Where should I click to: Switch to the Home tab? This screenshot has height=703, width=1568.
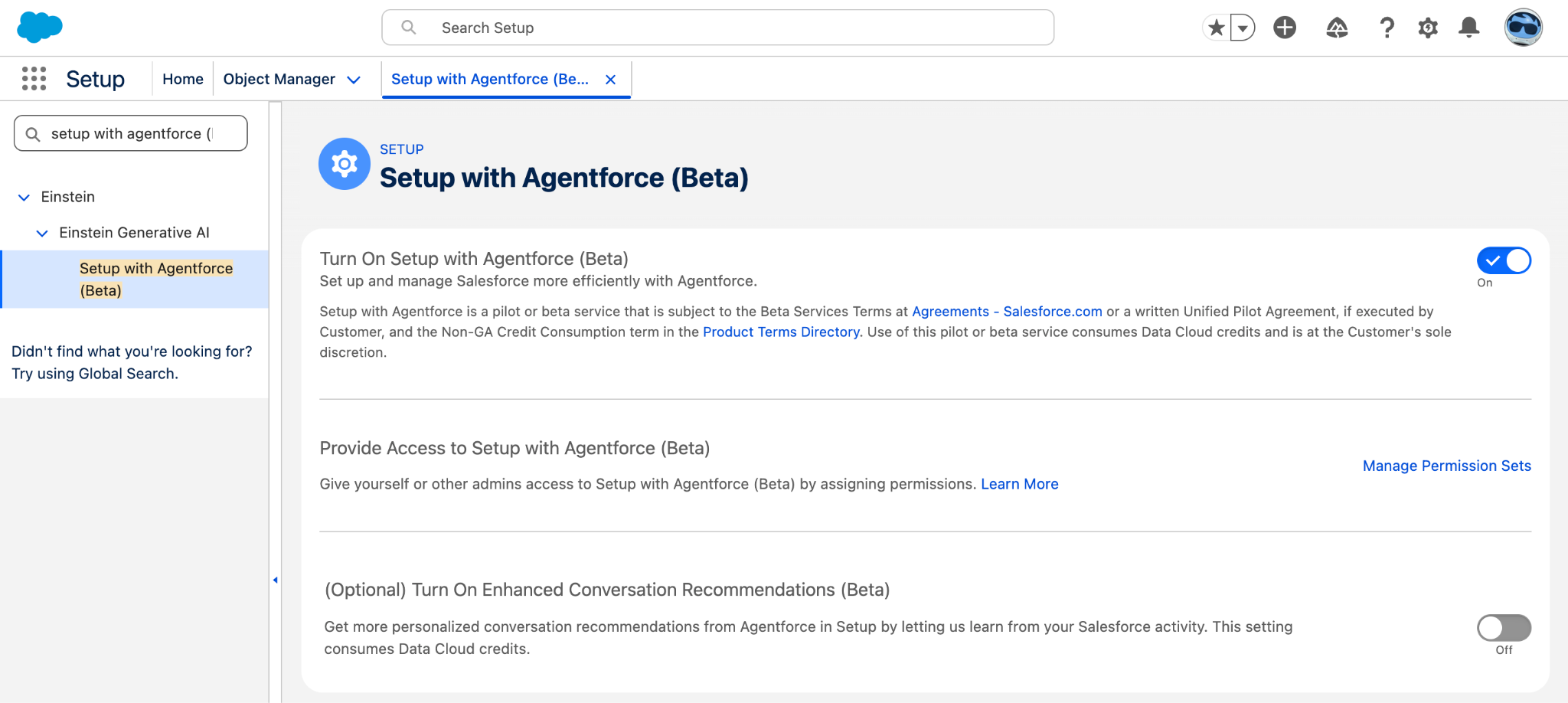point(182,78)
